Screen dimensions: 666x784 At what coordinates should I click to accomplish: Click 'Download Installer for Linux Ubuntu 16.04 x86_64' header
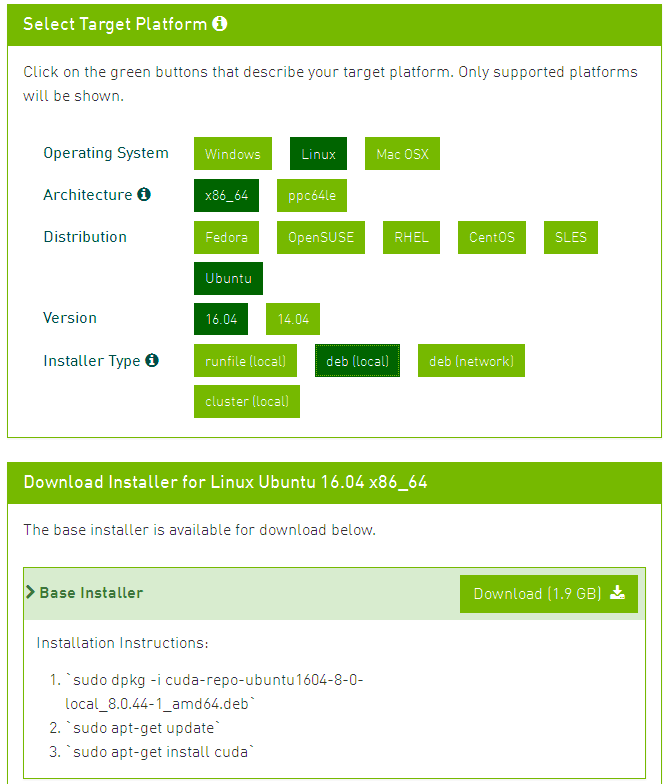[225, 482]
